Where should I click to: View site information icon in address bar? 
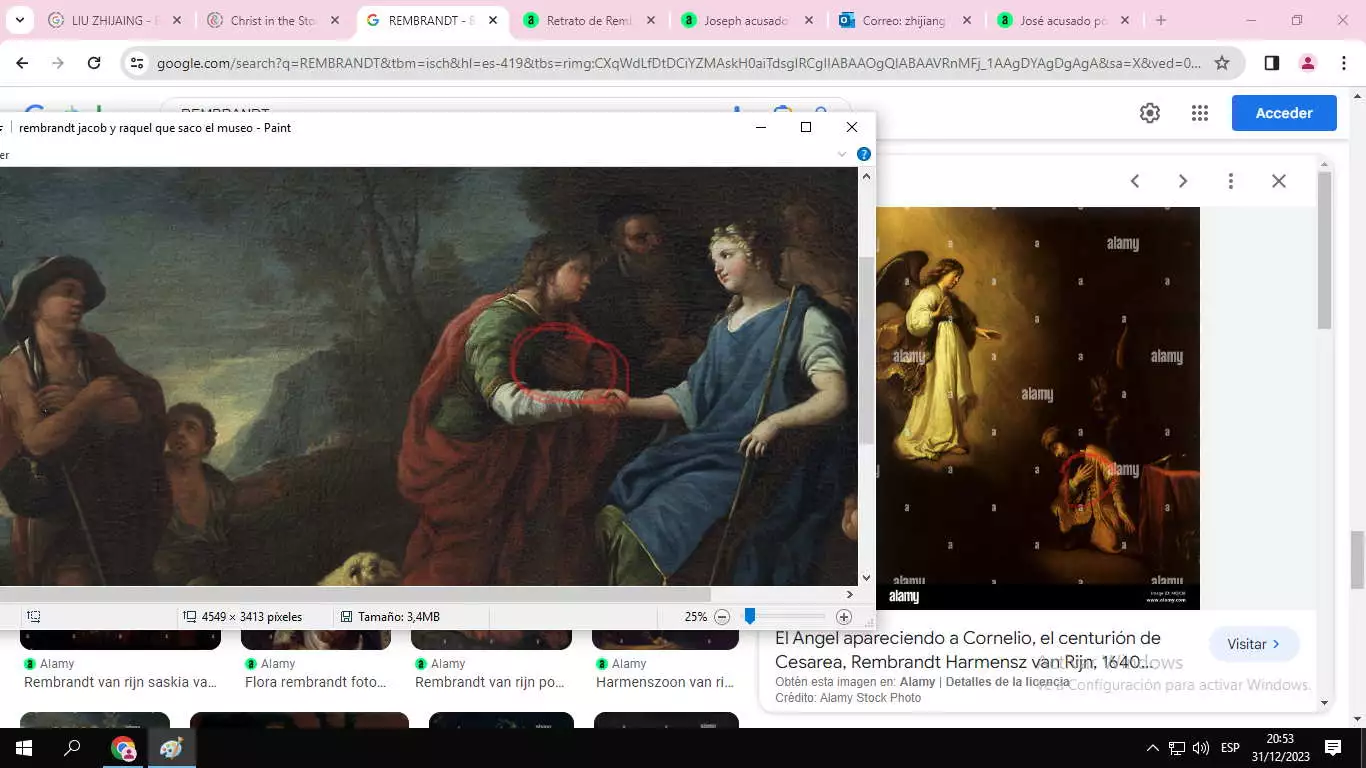point(138,63)
